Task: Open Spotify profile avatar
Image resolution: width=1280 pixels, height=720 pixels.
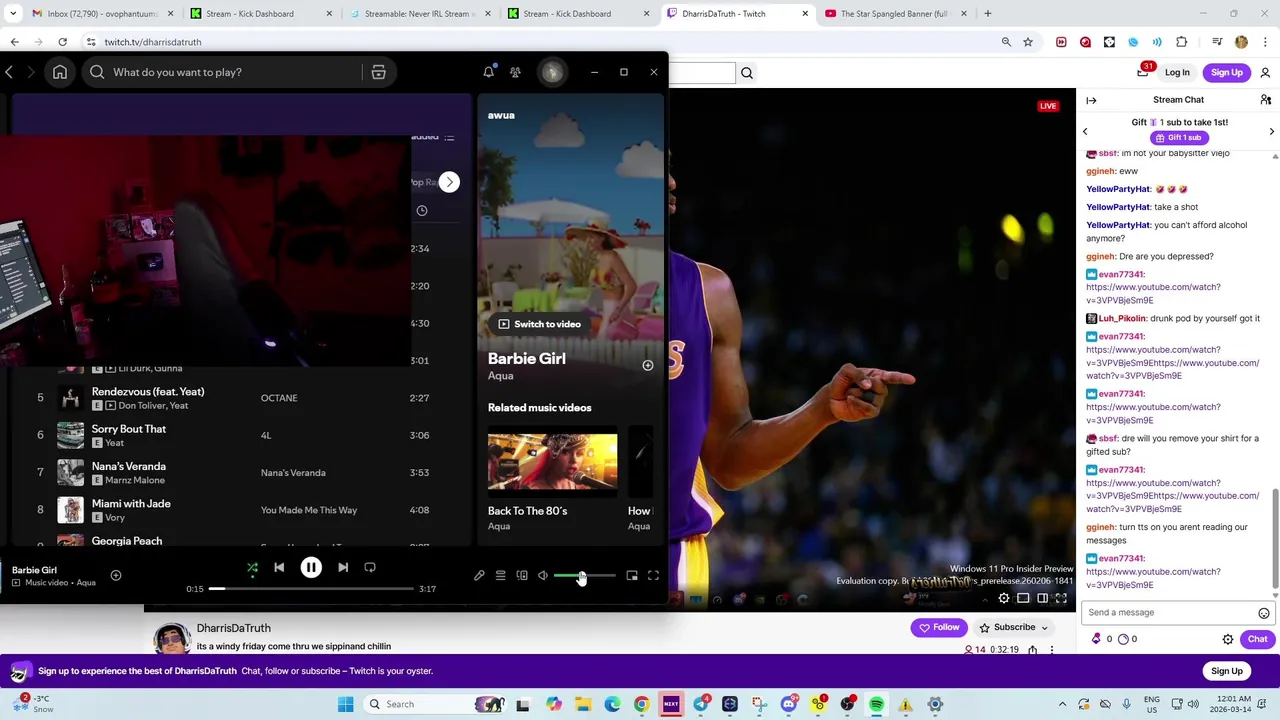Action: pyautogui.click(x=552, y=72)
